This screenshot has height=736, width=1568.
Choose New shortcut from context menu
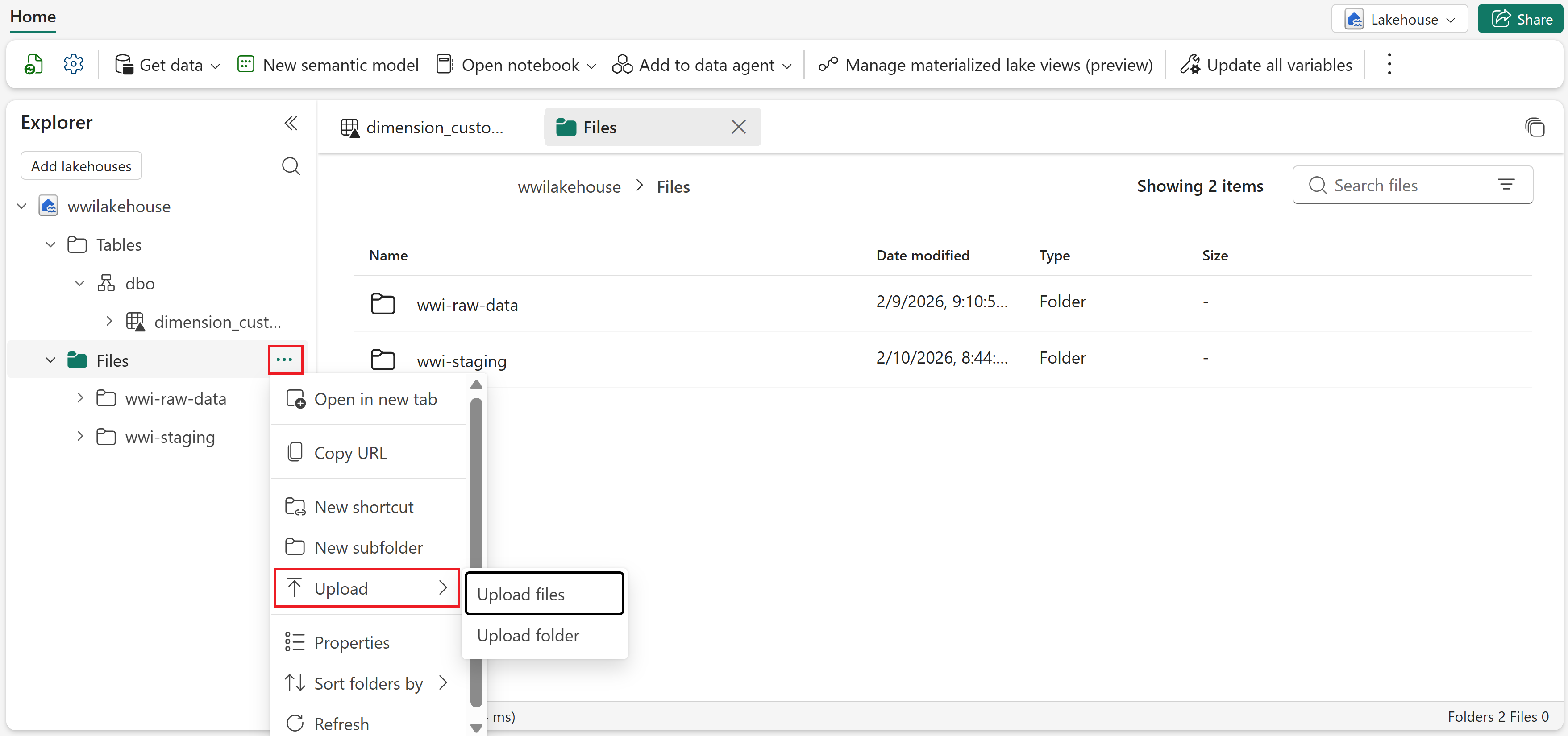(368, 507)
